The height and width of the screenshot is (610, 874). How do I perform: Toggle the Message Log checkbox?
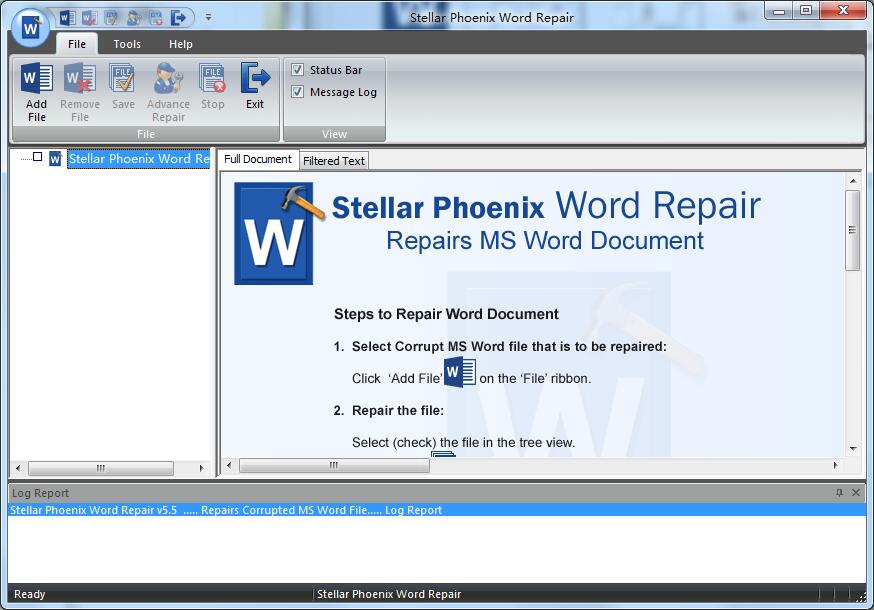coord(298,91)
